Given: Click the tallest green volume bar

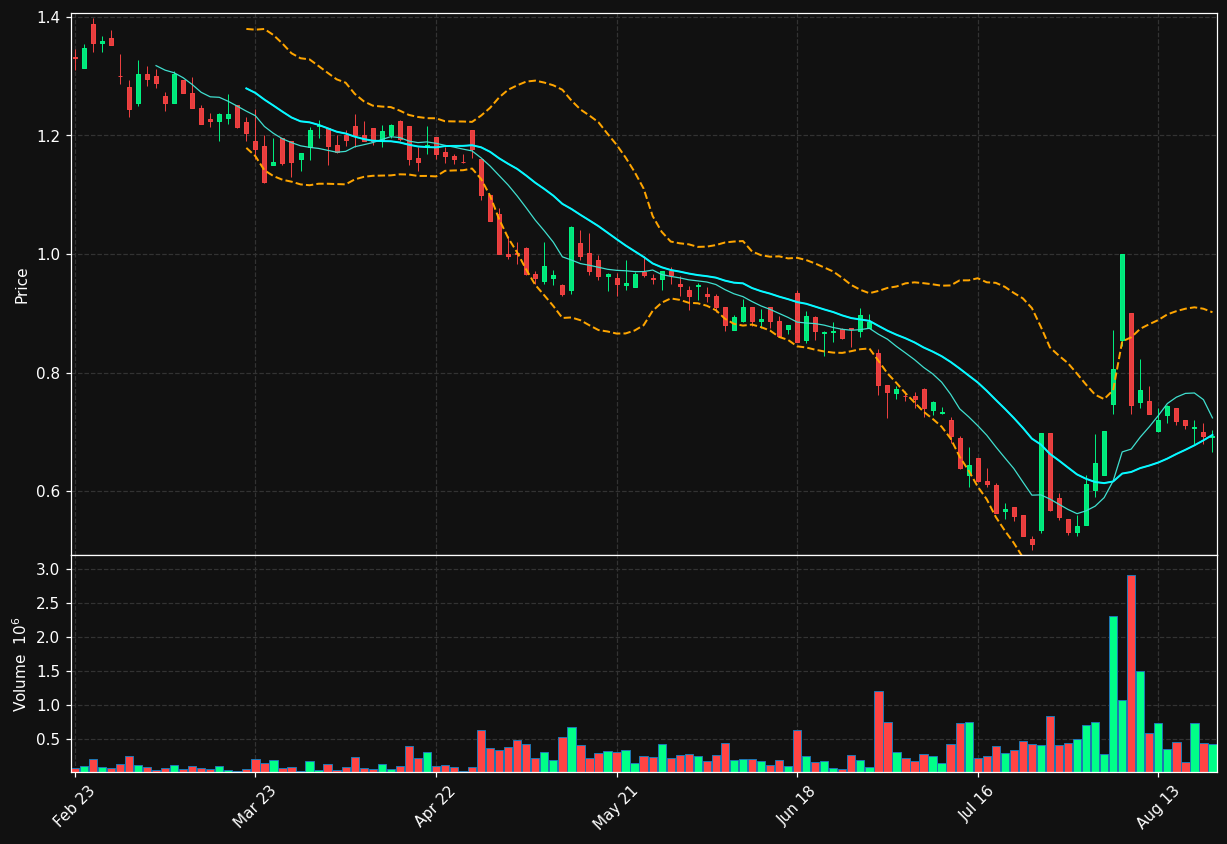Looking at the screenshot, I should click(x=1113, y=694).
